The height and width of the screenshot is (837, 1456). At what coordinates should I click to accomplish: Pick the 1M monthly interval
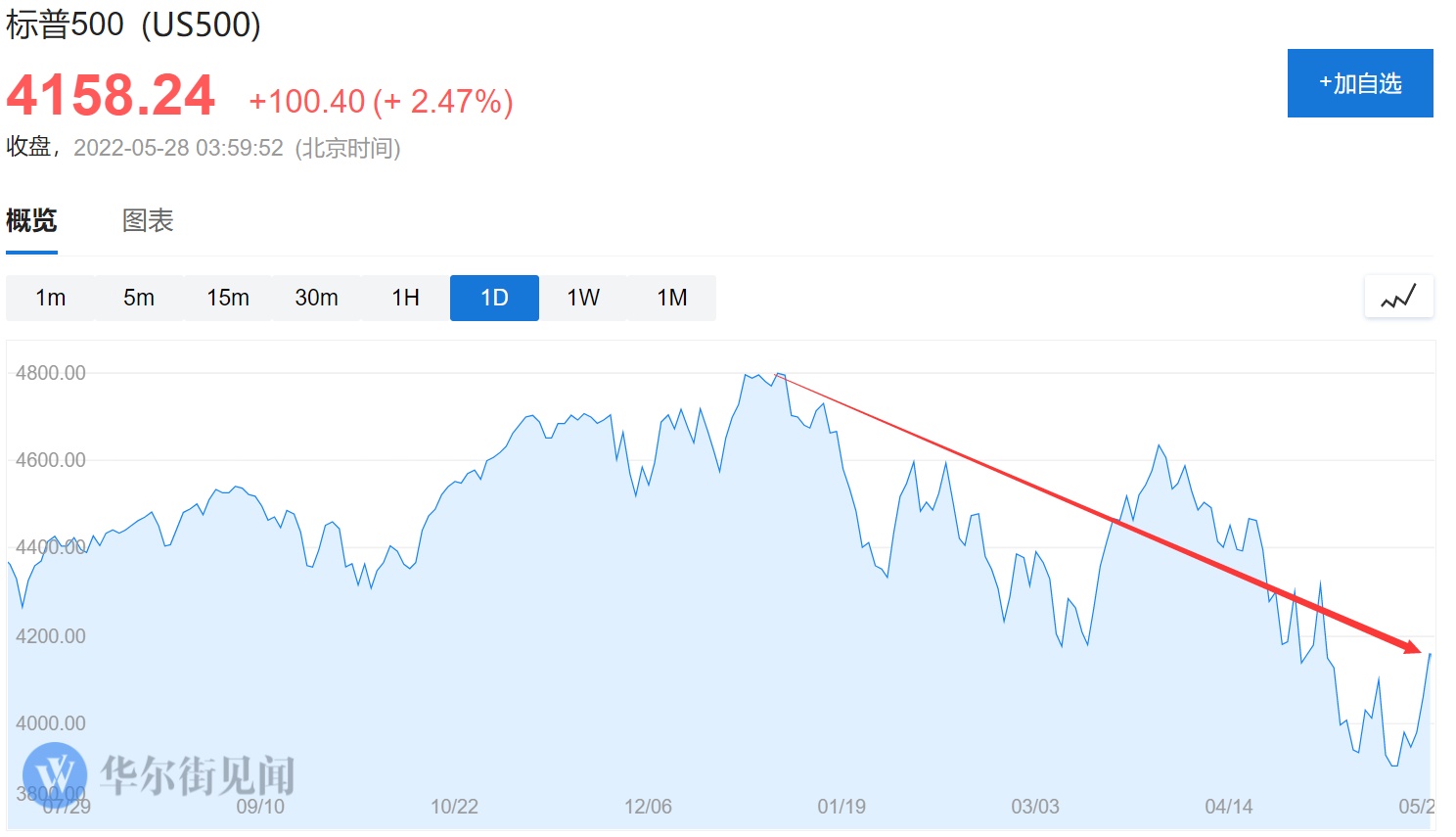pyautogui.click(x=672, y=298)
